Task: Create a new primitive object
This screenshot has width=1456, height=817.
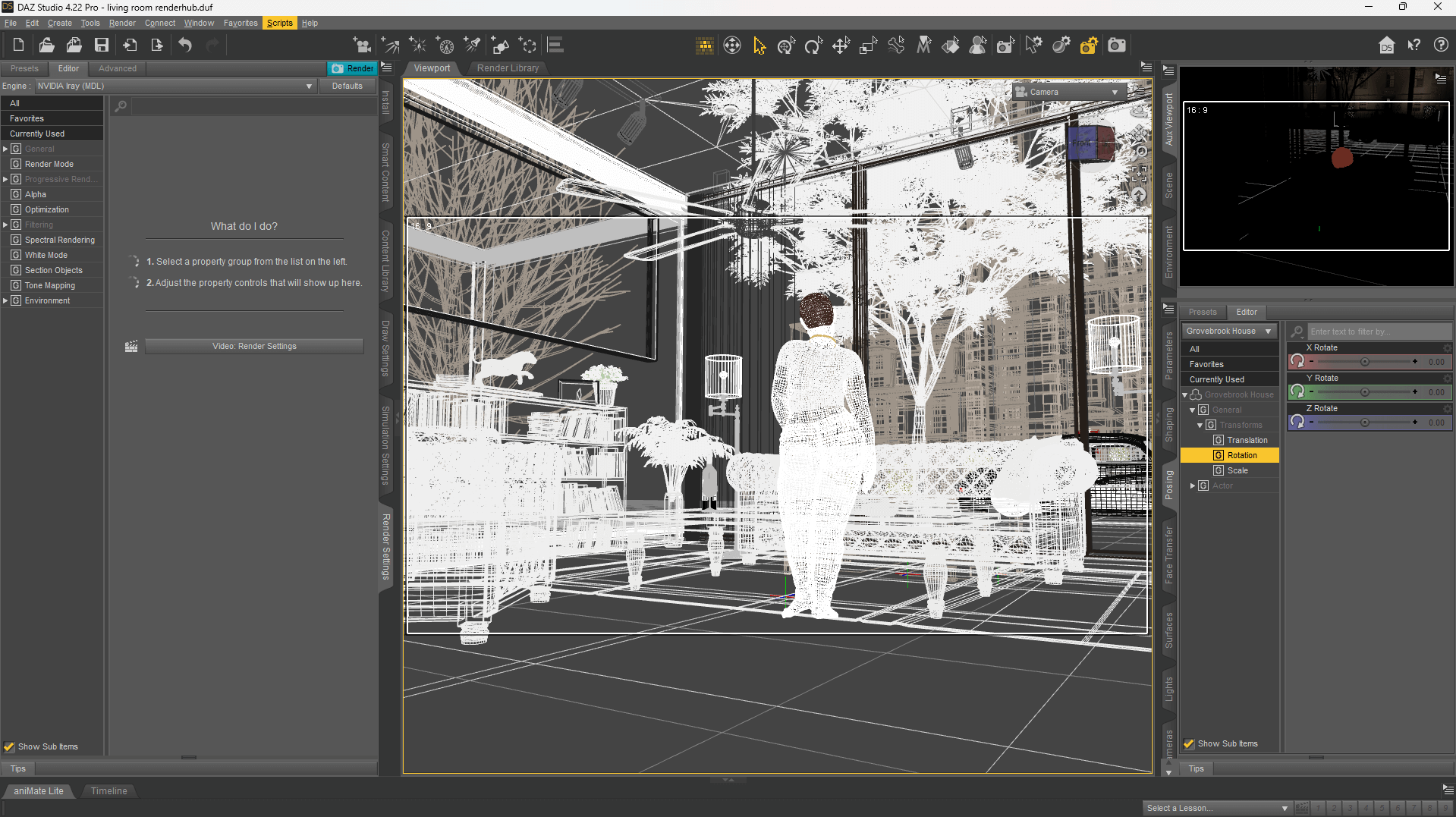Action: pyautogui.click(x=500, y=46)
